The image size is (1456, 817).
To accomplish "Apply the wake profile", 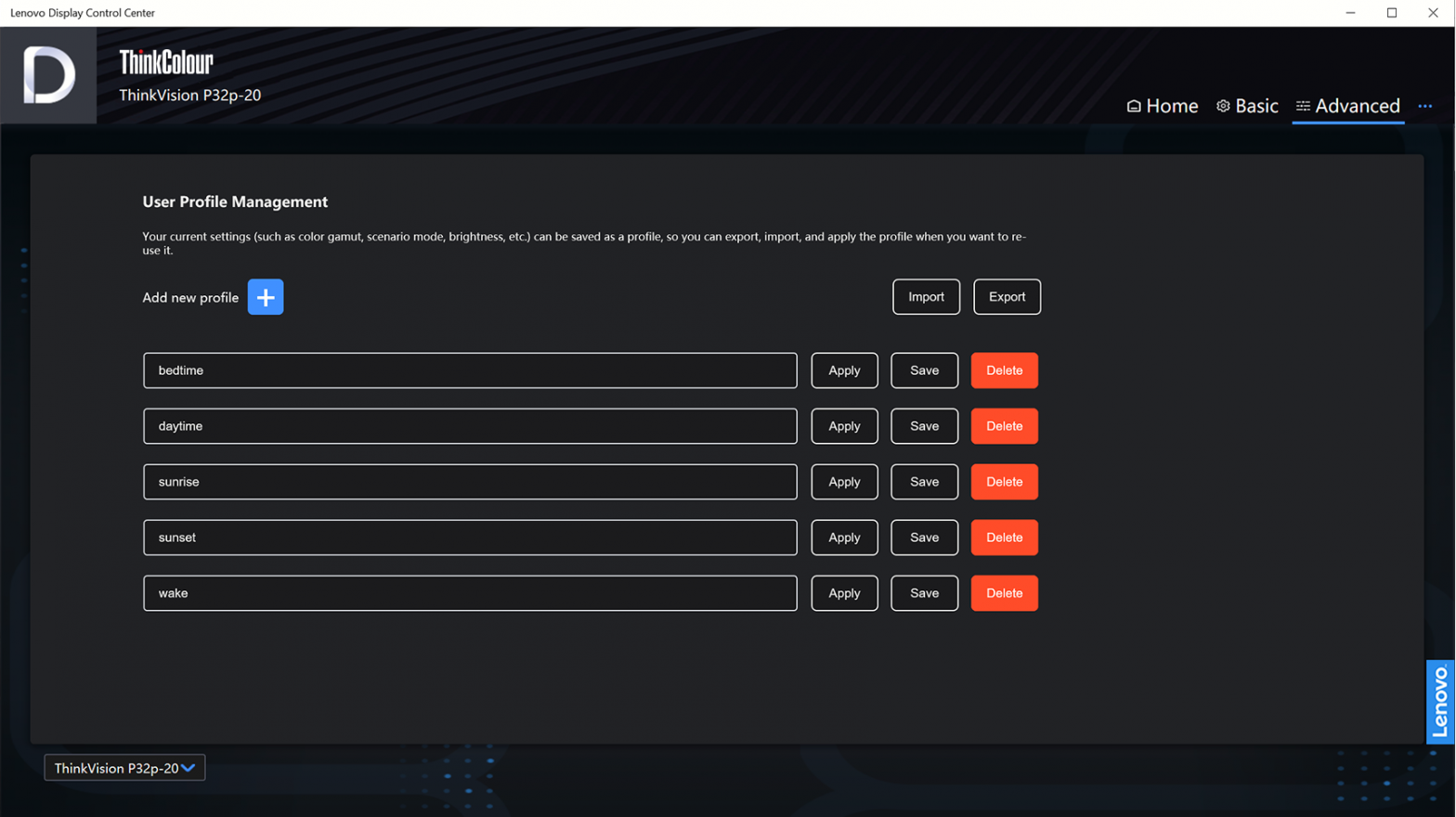I will point(844,593).
